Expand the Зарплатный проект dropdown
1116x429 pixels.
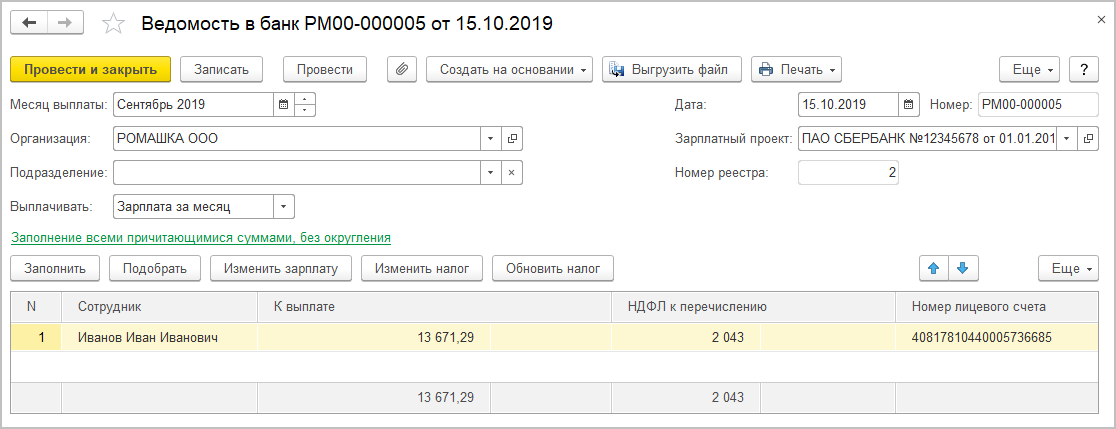1066,138
